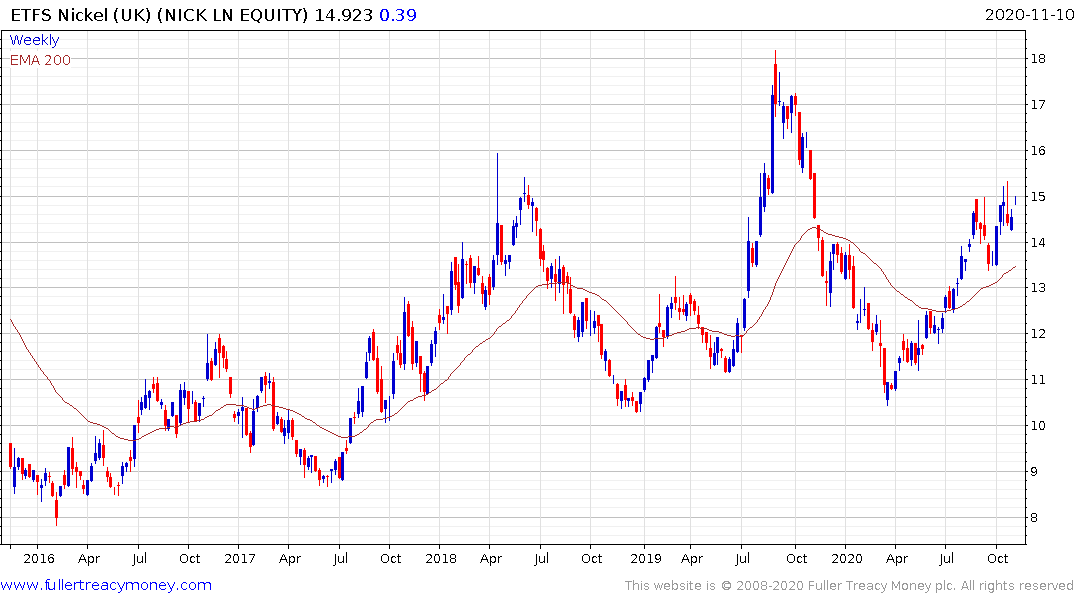Click the 14 price axis label

click(x=1038, y=243)
